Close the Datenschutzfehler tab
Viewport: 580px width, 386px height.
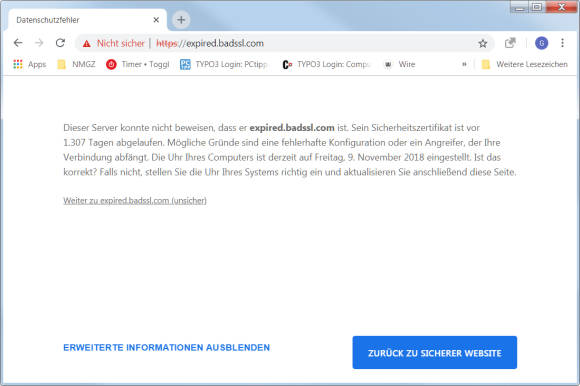(156, 20)
